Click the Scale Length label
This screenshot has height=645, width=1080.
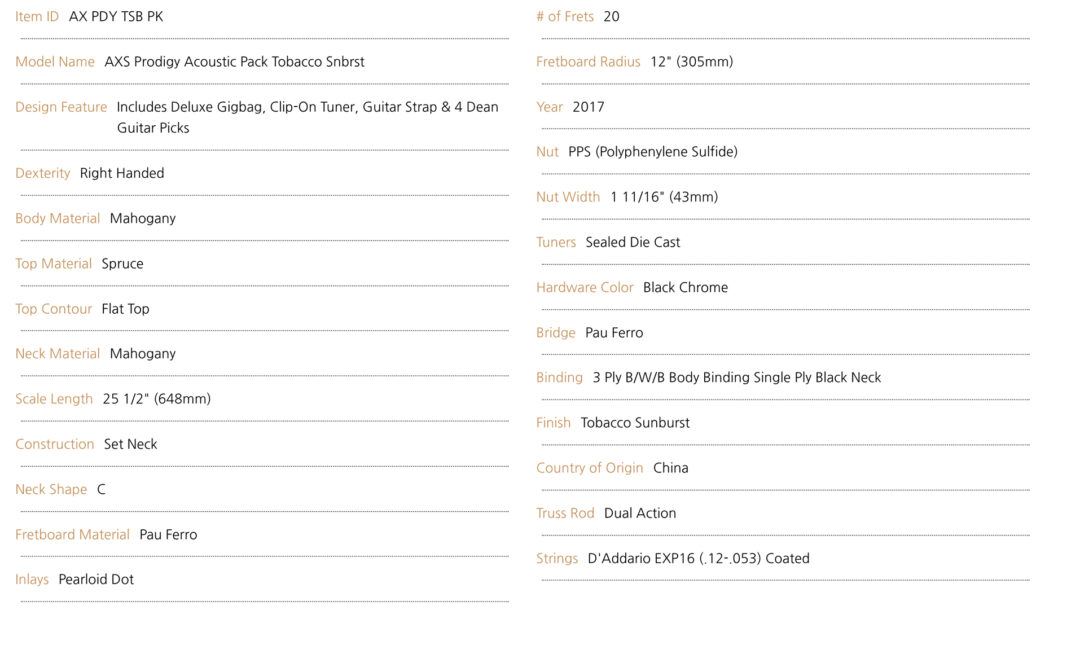tap(54, 399)
